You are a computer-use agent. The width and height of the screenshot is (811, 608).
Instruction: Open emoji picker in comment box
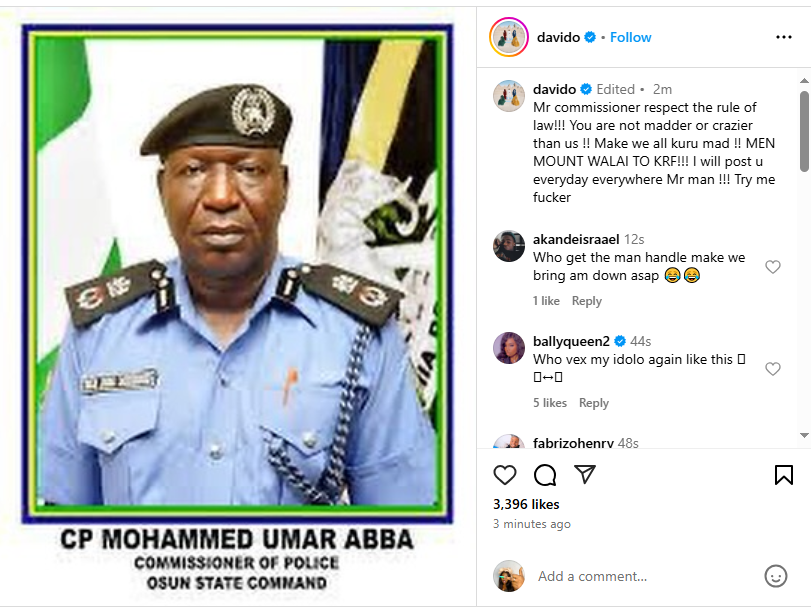(775, 576)
